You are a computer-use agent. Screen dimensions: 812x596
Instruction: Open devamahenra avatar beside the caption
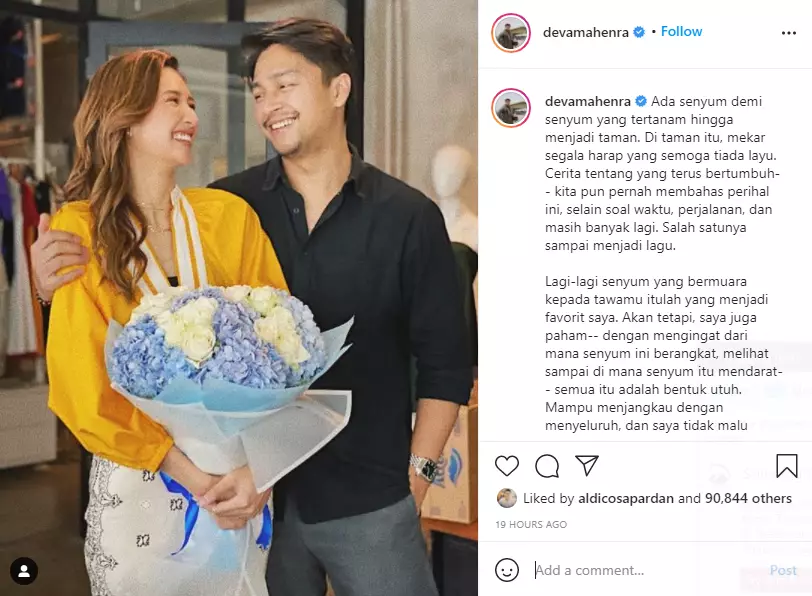tap(511, 108)
